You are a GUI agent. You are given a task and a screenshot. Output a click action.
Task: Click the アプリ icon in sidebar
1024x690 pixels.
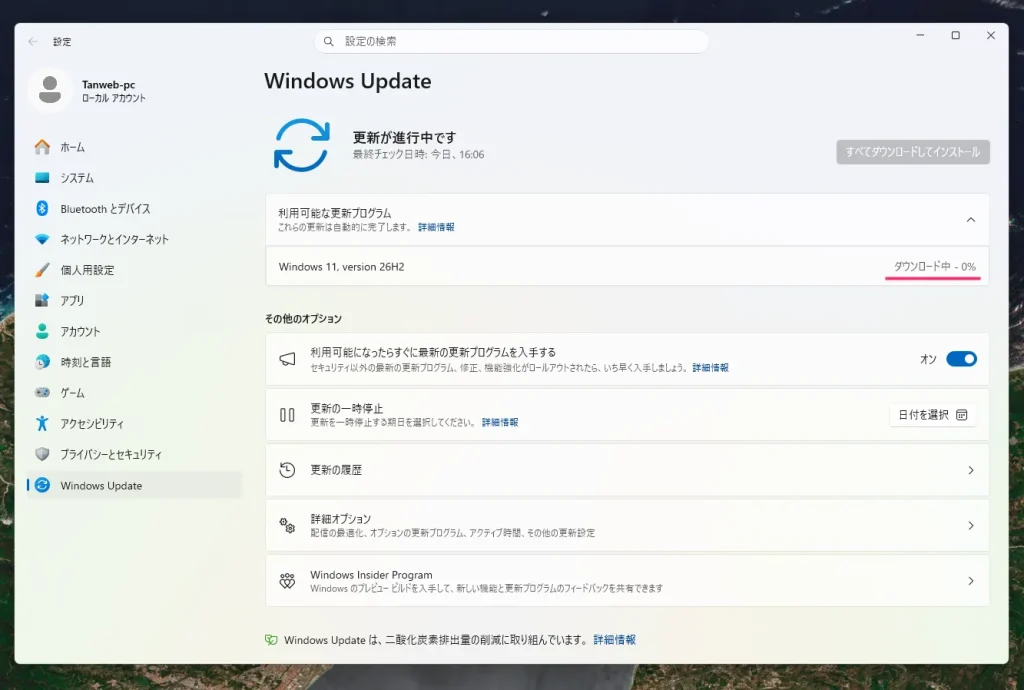coord(42,300)
